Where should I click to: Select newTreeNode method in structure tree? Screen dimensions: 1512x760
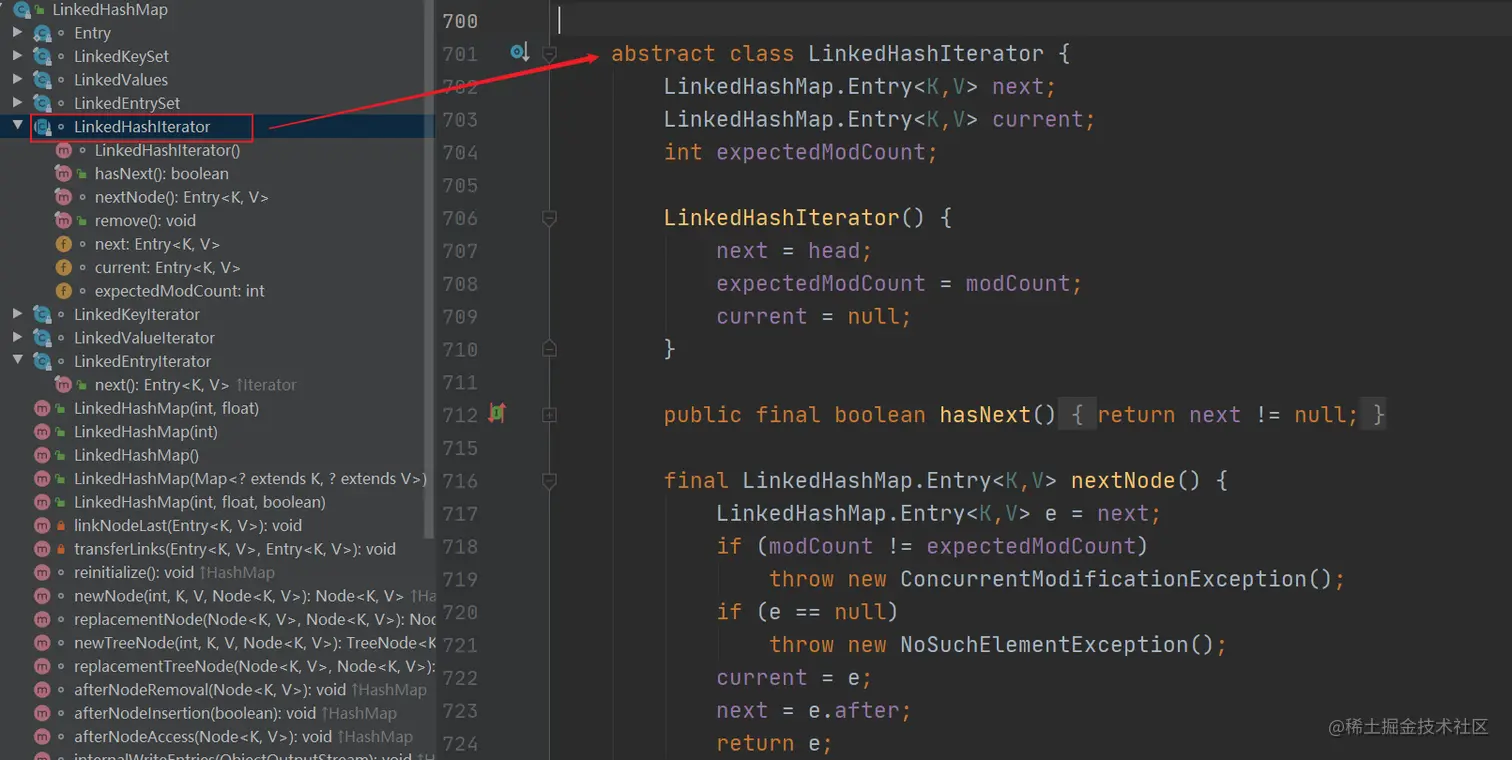(254, 643)
